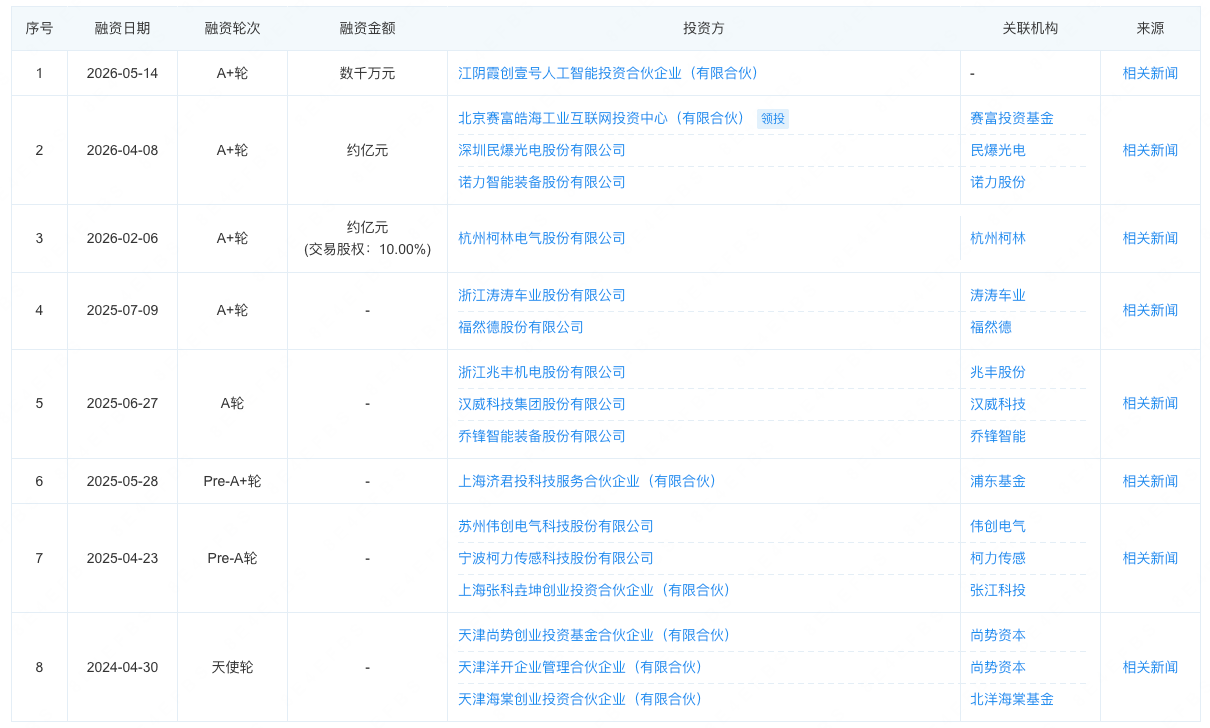Open related institution 涛涛车业
Image resolution: width=1210 pixels, height=728 pixels.
(x=998, y=295)
